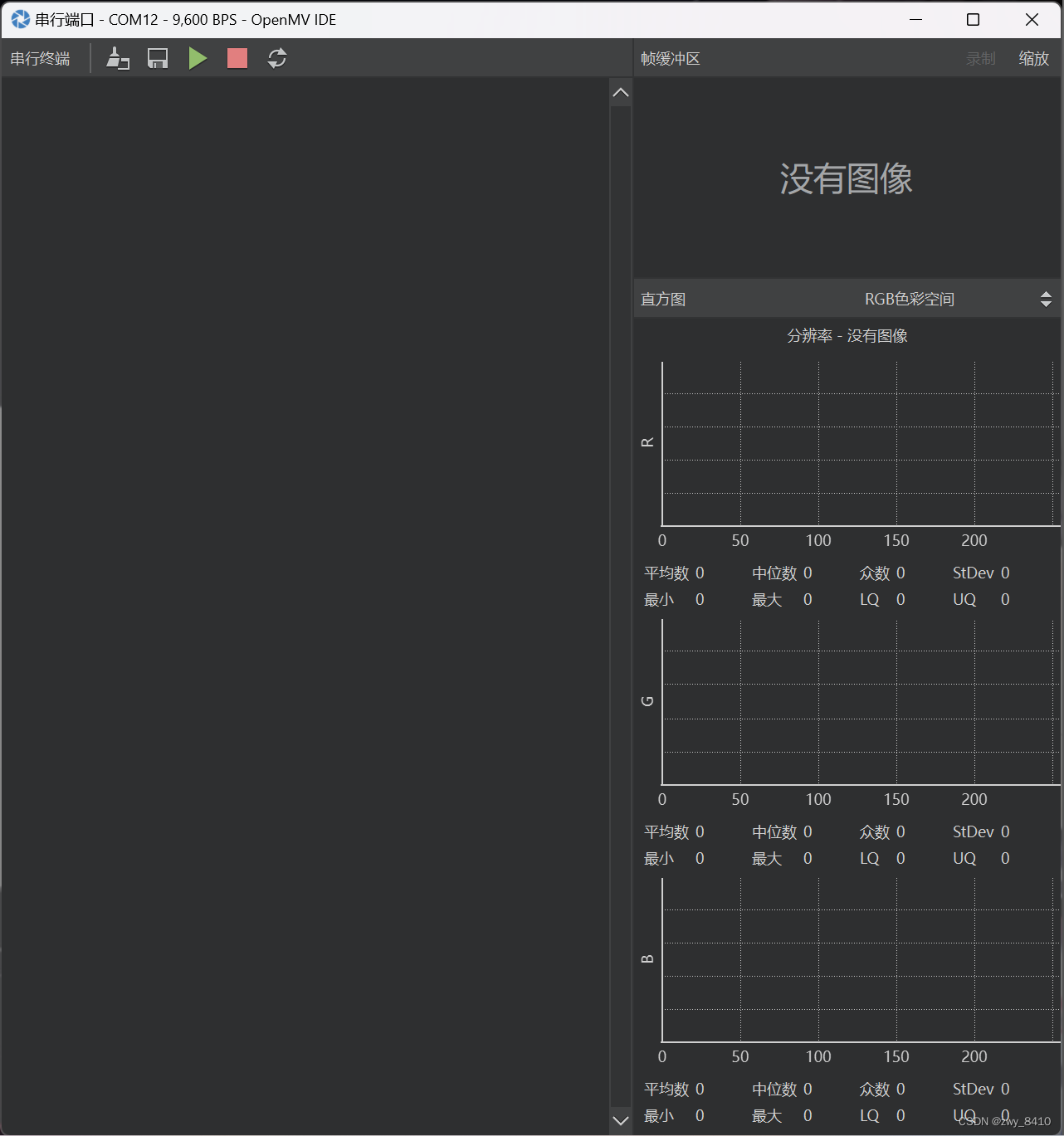Click the color space stepper up arrow
The width and height of the screenshot is (1064, 1136).
pyautogui.click(x=1046, y=294)
